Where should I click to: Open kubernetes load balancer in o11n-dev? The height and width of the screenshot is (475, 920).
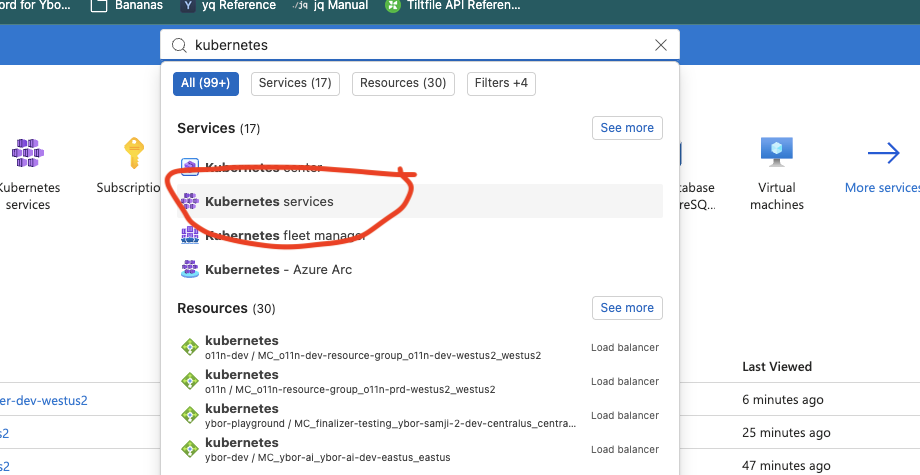[420, 347]
